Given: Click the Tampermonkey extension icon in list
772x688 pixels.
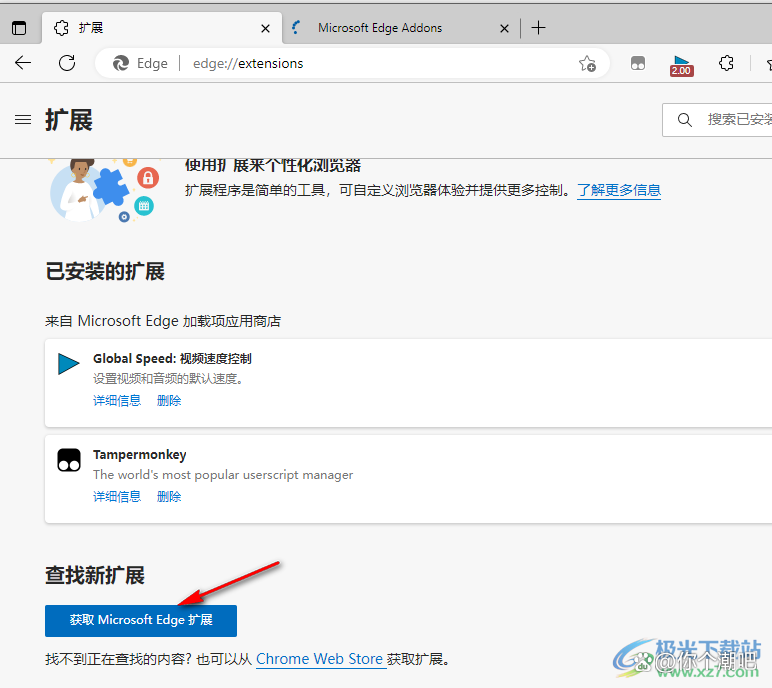Looking at the screenshot, I should tap(69, 460).
